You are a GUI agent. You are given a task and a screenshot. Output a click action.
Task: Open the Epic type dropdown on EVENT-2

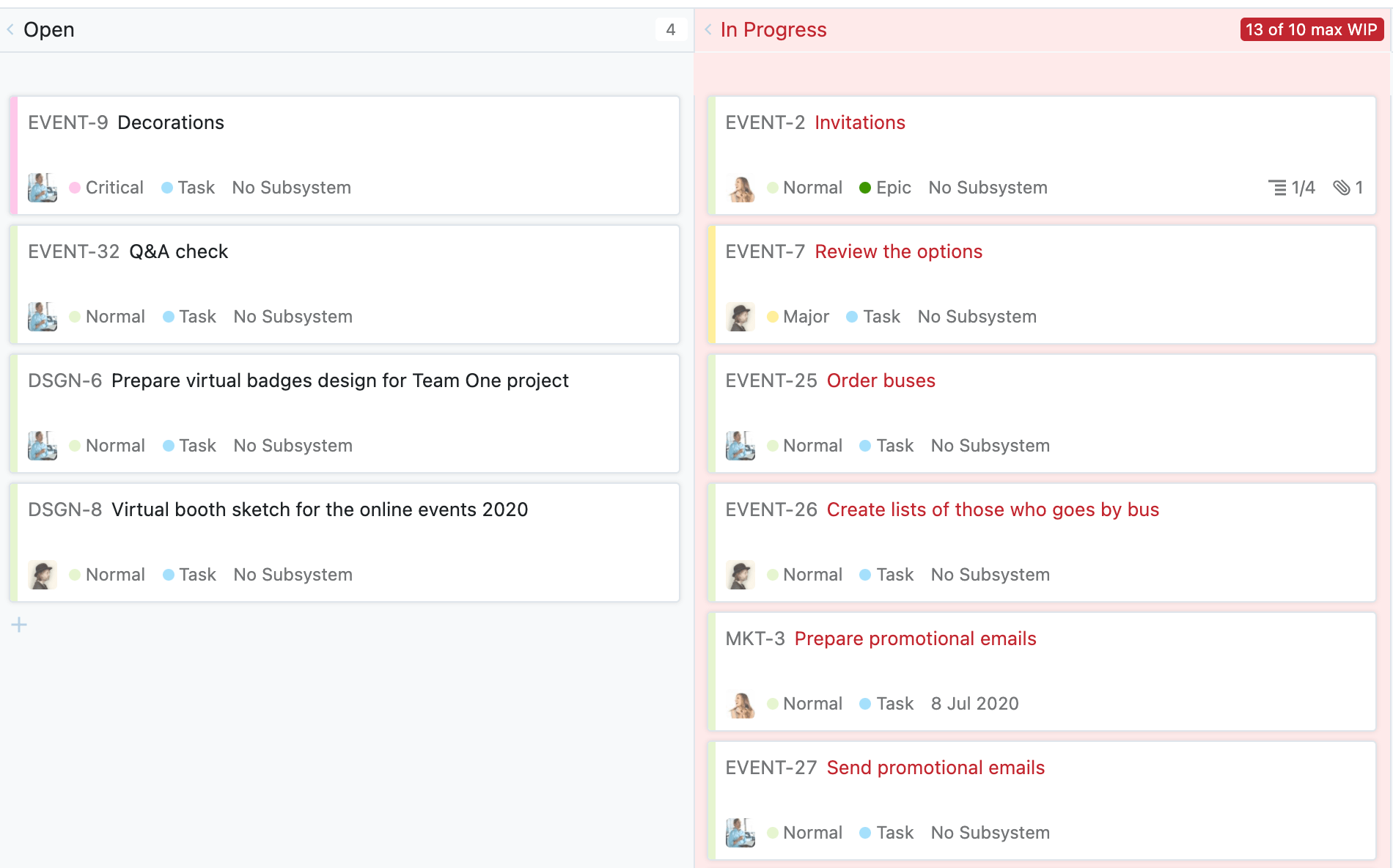[x=893, y=188]
